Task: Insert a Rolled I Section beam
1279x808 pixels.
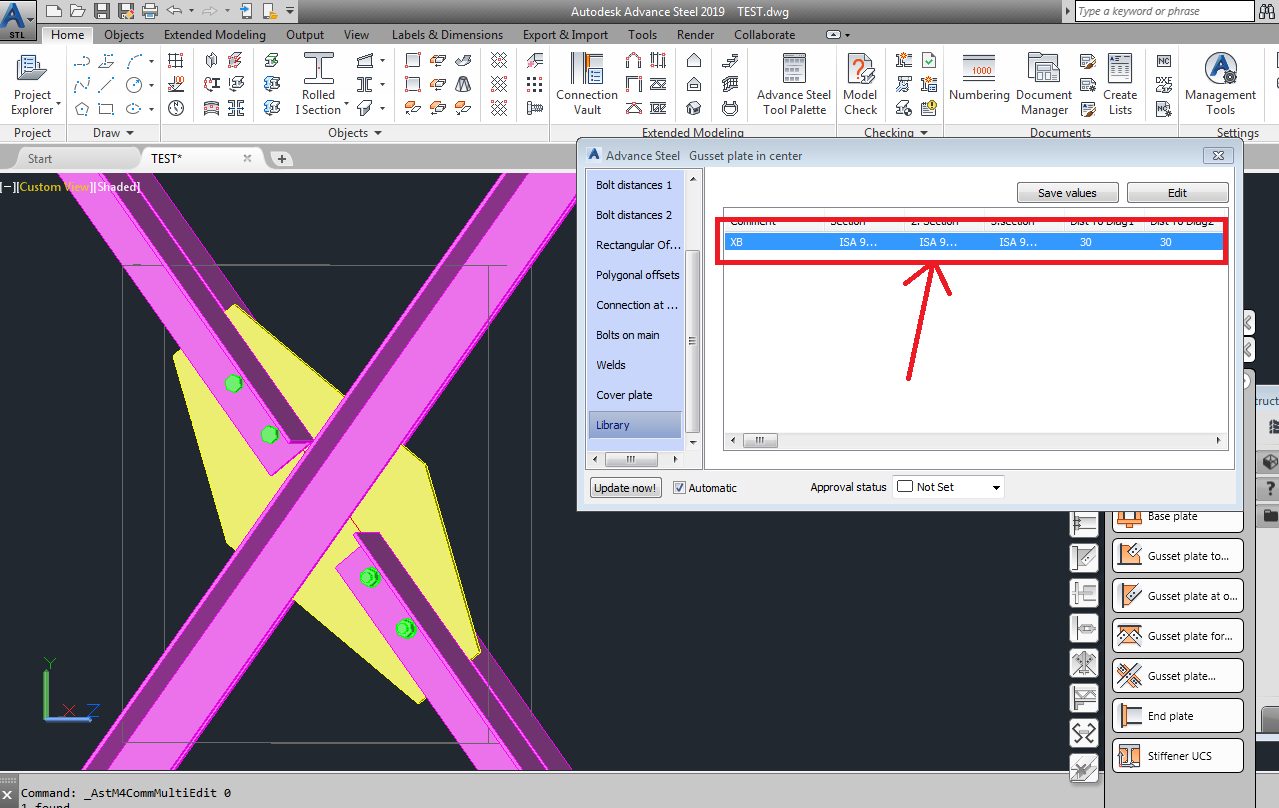Action: pos(319,84)
